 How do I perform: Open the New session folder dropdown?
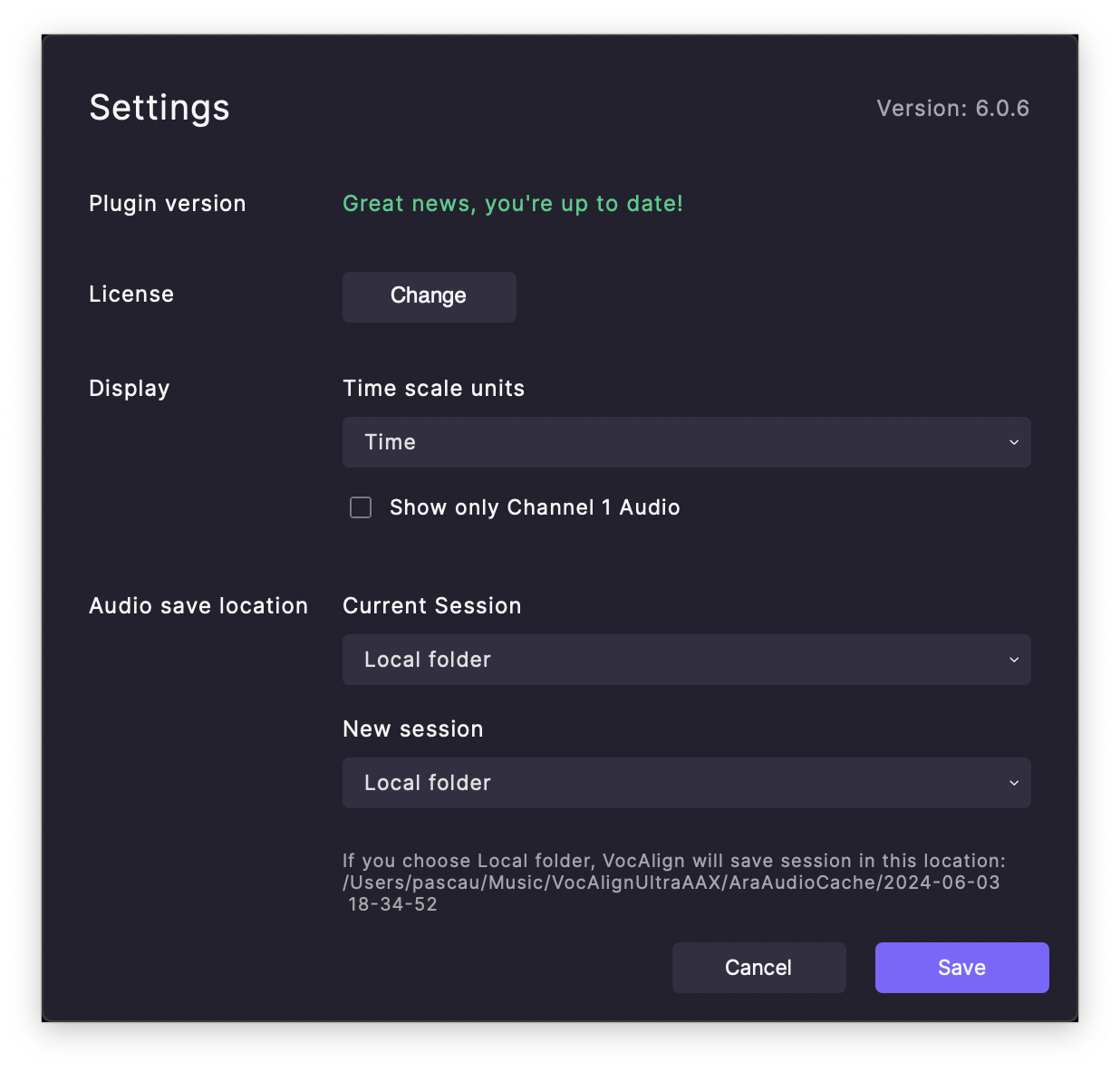(x=686, y=783)
